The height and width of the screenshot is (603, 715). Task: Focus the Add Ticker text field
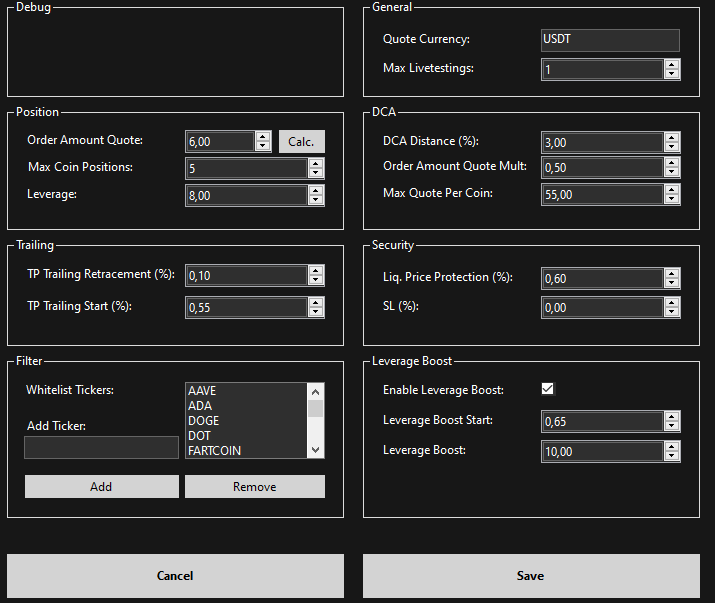click(101, 447)
